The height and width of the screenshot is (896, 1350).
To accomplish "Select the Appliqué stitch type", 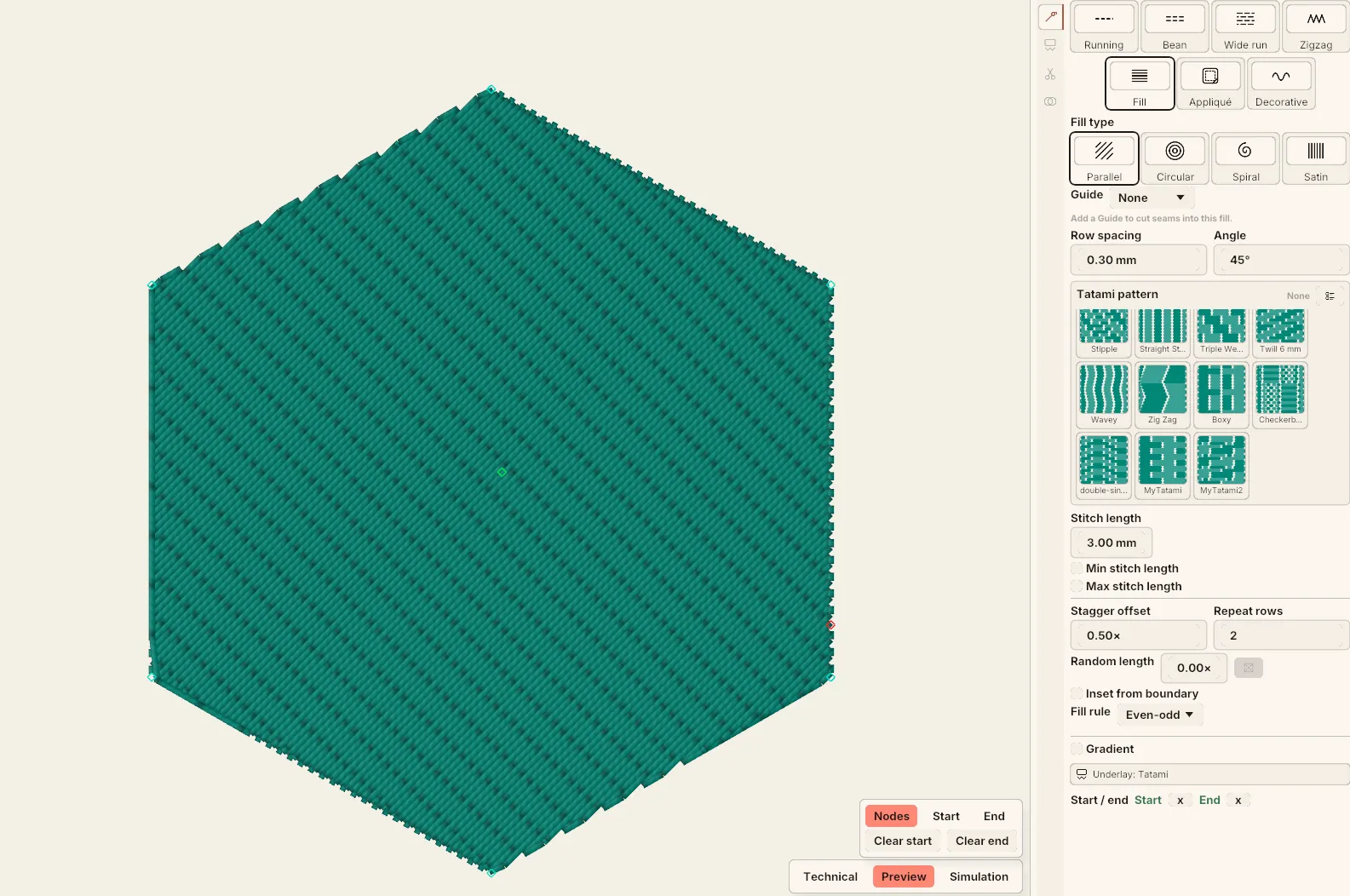I will pyautogui.click(x=1210, y=83).
